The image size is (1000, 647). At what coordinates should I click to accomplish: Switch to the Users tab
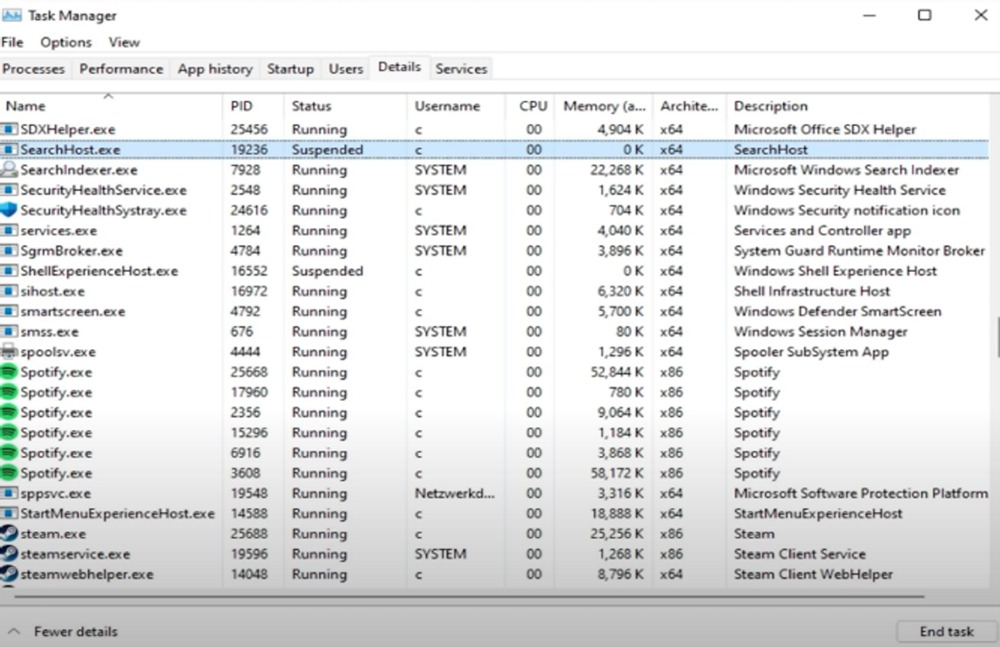[x=346, y=69]
